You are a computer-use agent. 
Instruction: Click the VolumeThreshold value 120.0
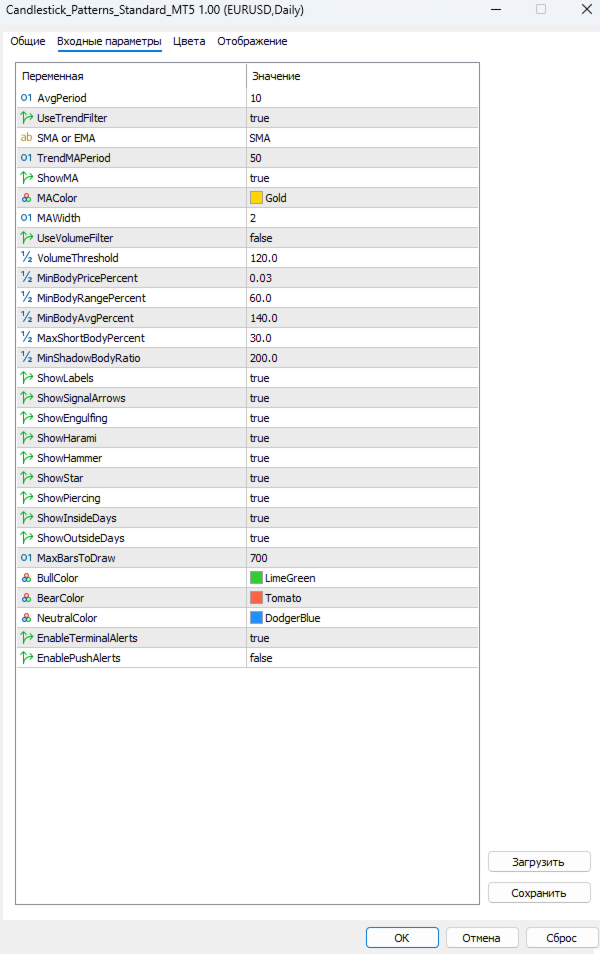(x=362, y=258)
